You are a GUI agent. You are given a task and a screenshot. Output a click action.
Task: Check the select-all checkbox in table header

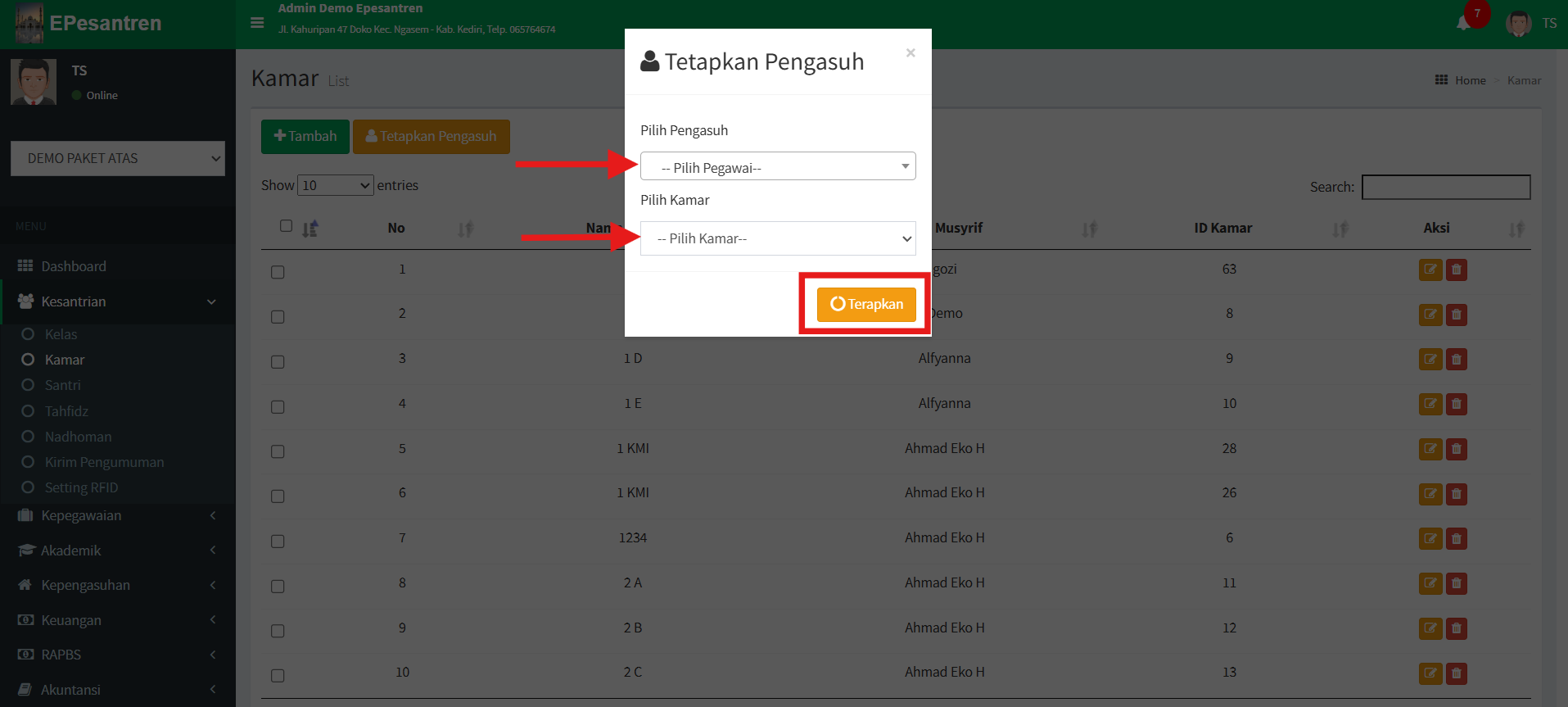pos(286,226)
